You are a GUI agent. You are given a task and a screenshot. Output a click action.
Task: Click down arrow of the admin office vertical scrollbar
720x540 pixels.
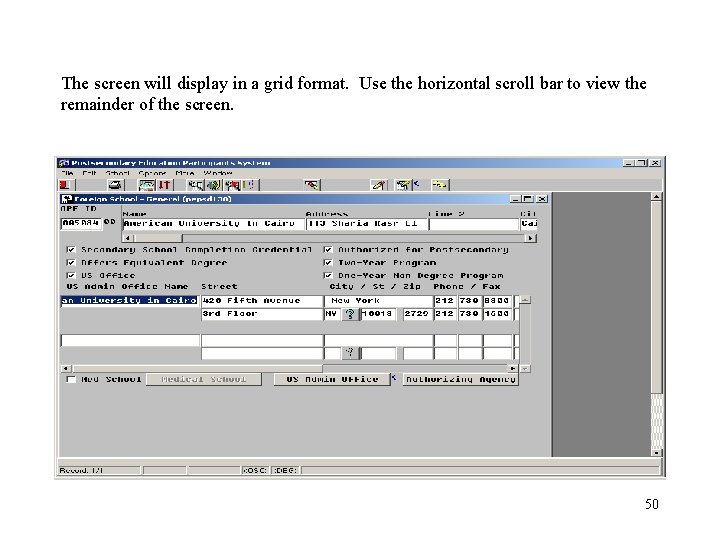click(525, 368)
